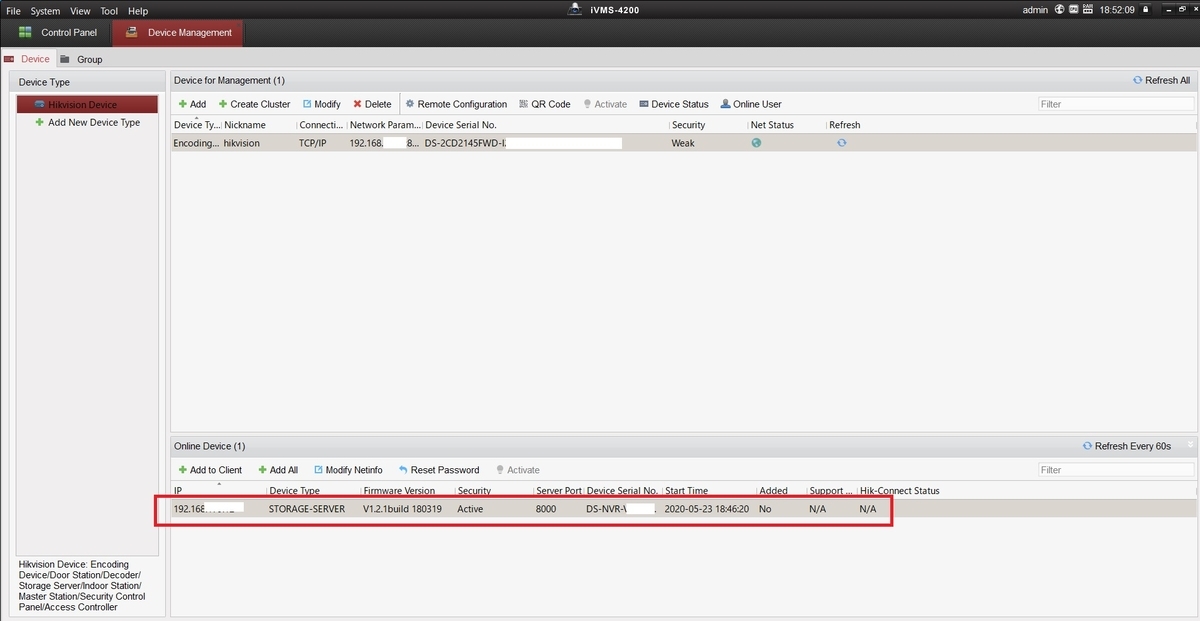Click the admin user label

click(1035, 10)
